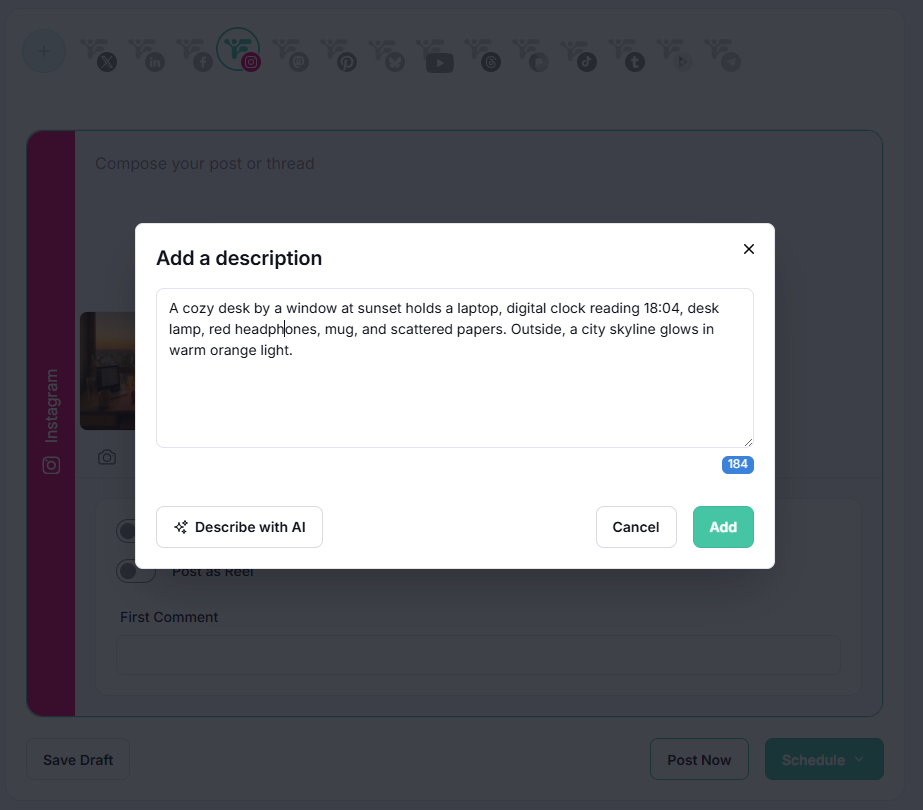Click the Add button
This screenshot has height=810, width=923.
click(x=723, y=527)
